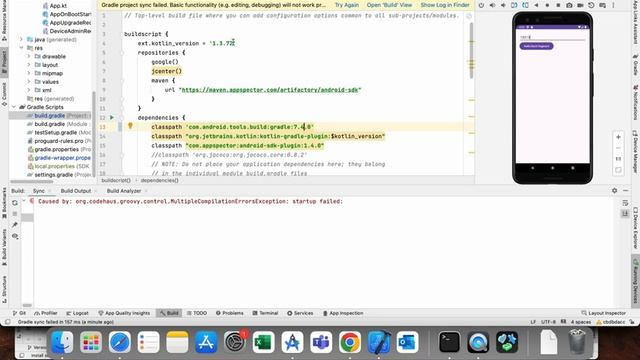Expand the java (generated) folder
Viewport: 640px width, 360px height.
21,40
